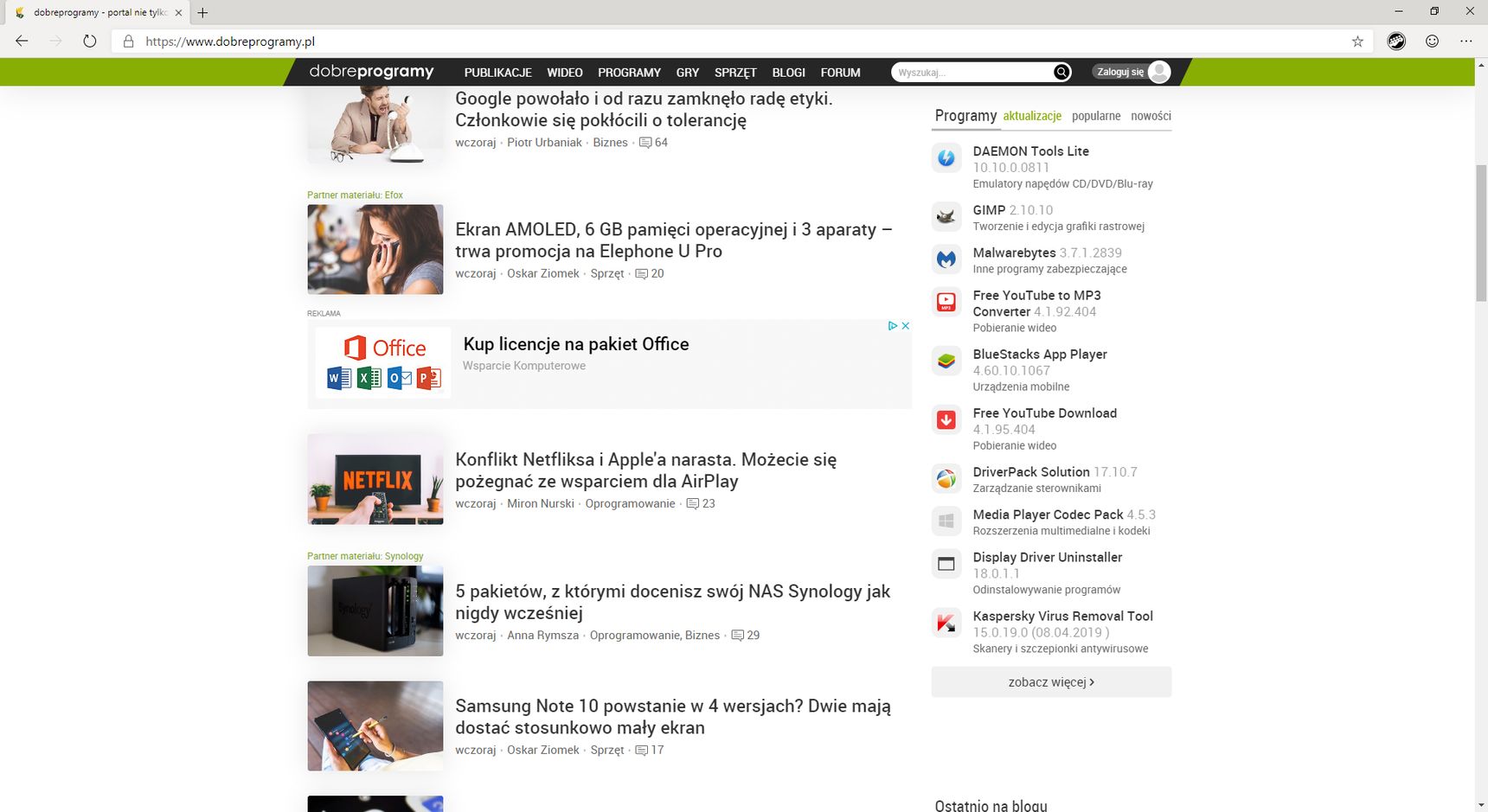Click the search magnifier button
The image size is (1488, 812).
point(1061,73)
